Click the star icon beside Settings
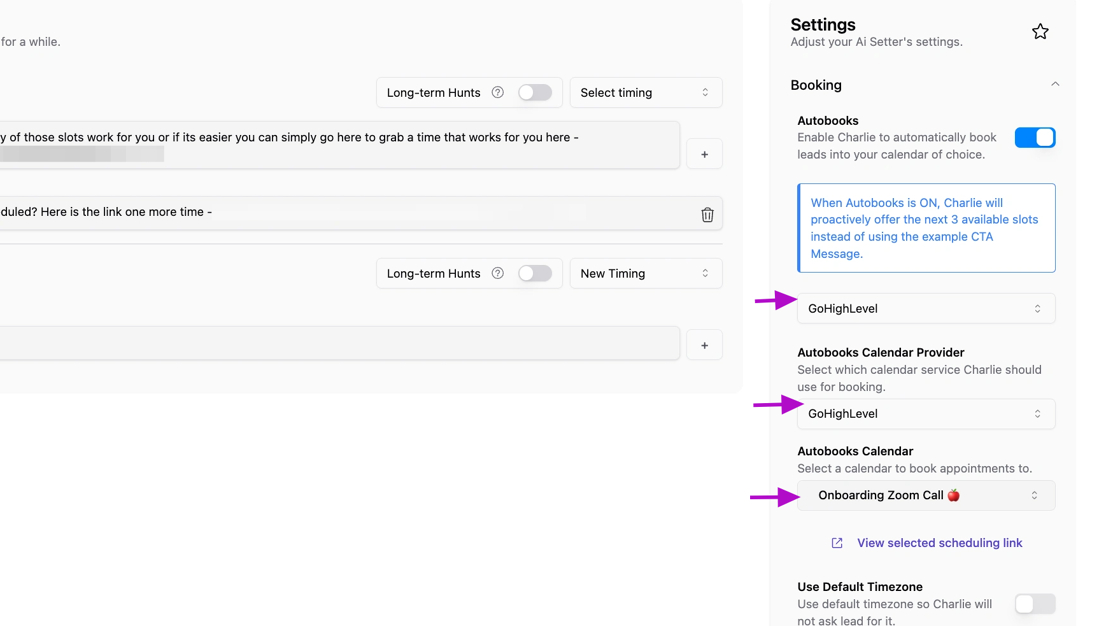This screenshot has width=1120, height=626. pyautogui.click(x=1040, y=31)
